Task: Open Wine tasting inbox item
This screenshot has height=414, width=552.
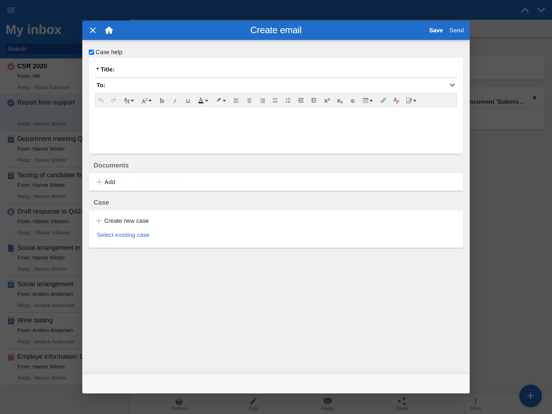Action: tap(41, 331)
